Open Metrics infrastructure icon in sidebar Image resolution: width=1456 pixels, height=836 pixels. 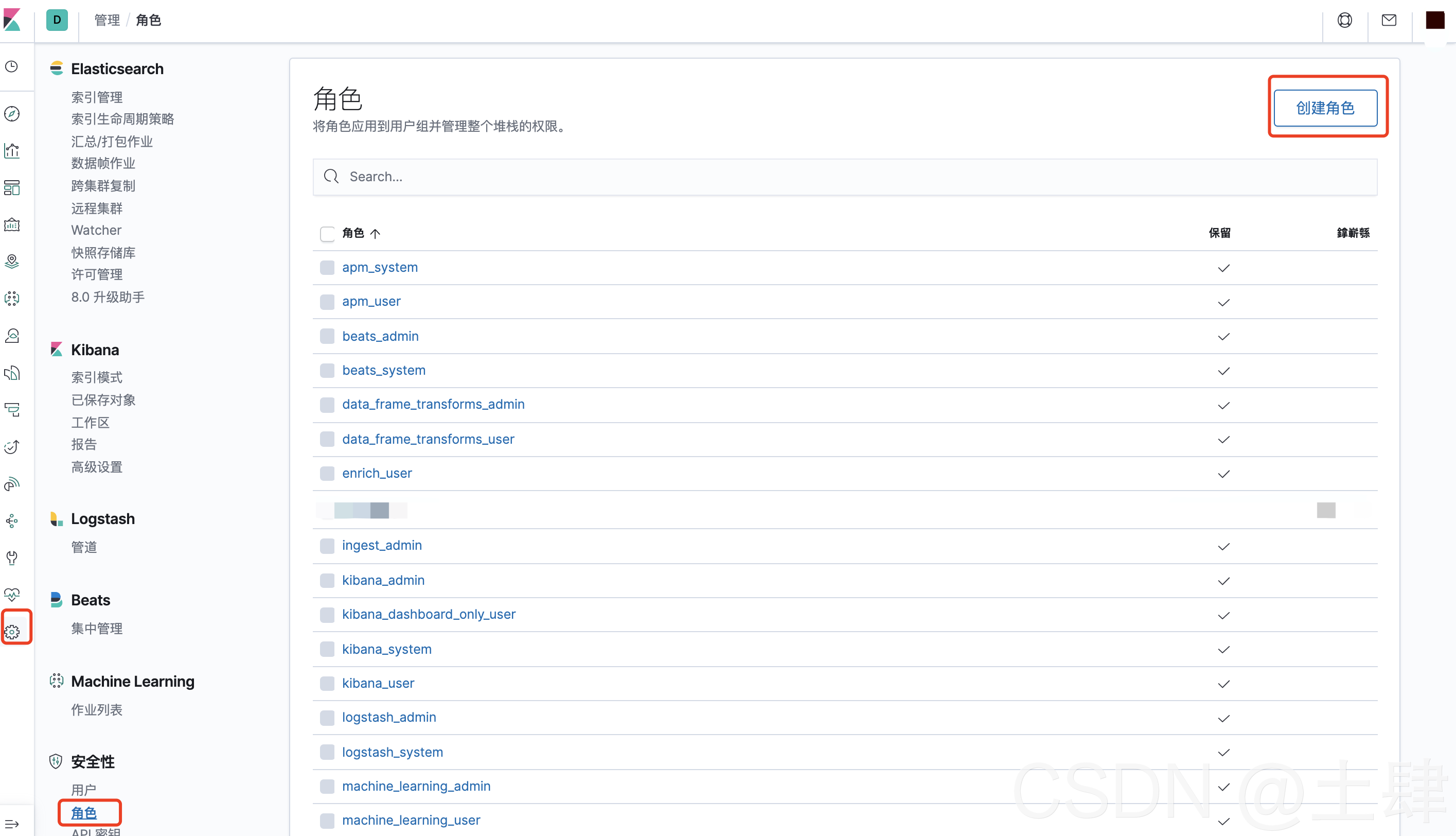tap(12, 335)
